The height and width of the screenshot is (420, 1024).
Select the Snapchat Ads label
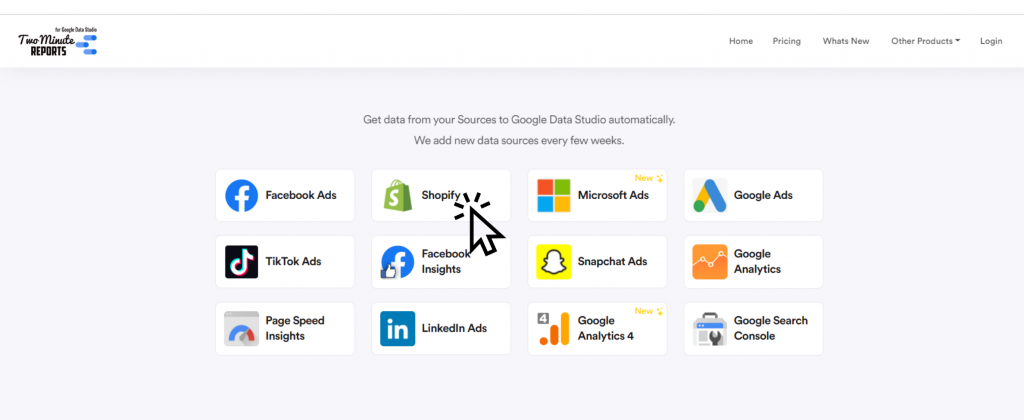[612, 261]
